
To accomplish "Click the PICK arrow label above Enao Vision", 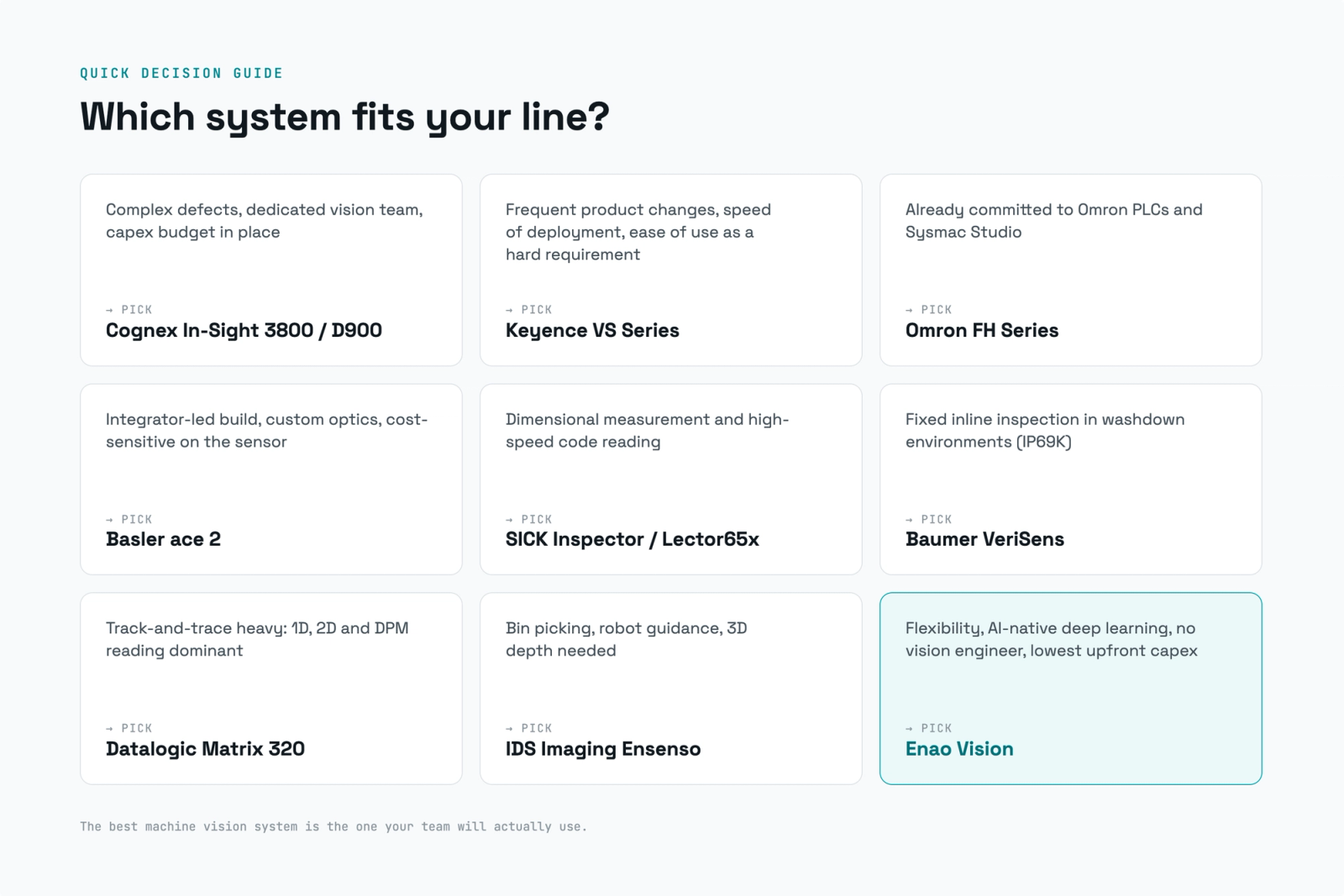I will (x=929, y=729).
